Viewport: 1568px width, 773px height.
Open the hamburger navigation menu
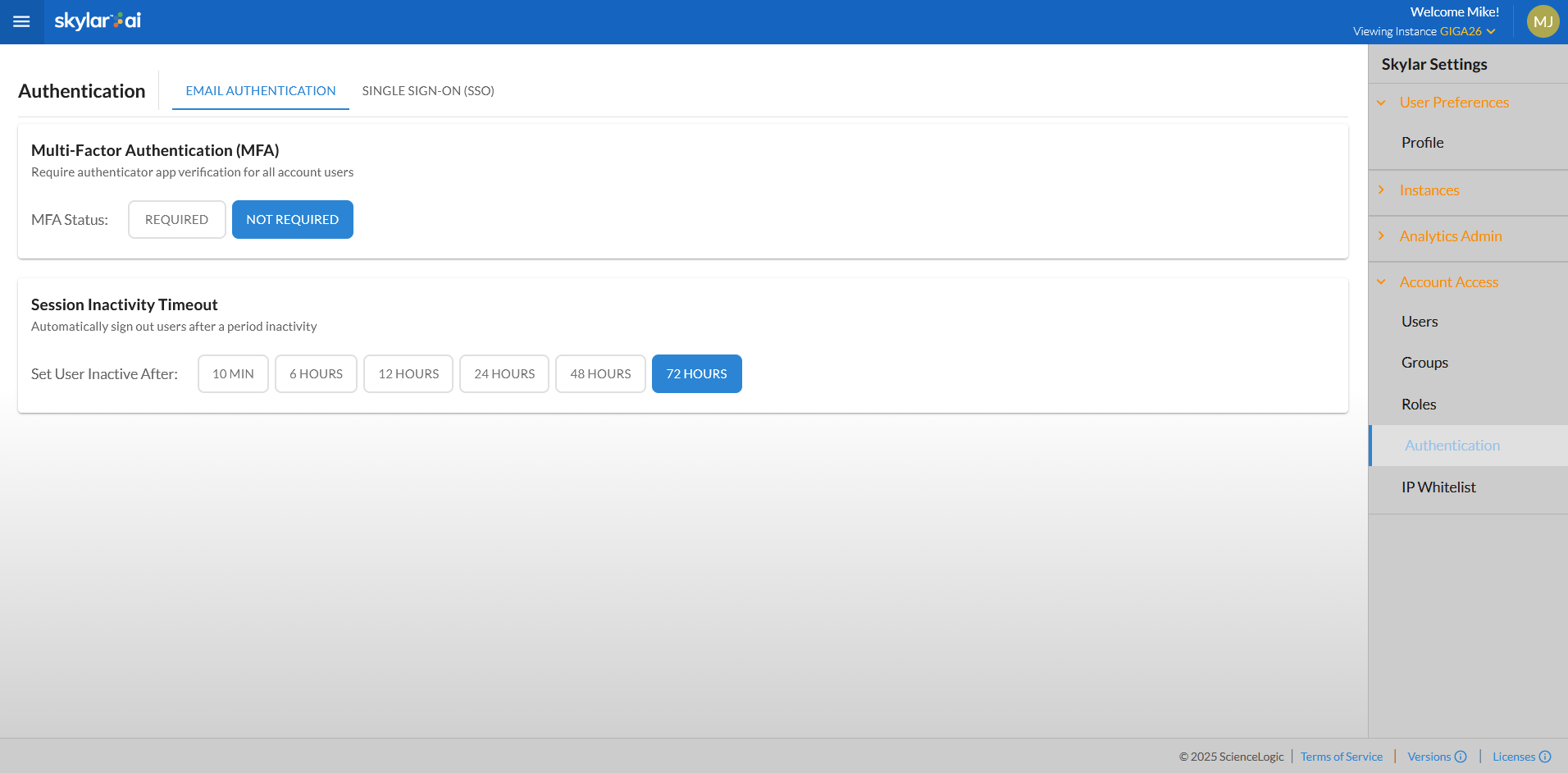[21, 21]
